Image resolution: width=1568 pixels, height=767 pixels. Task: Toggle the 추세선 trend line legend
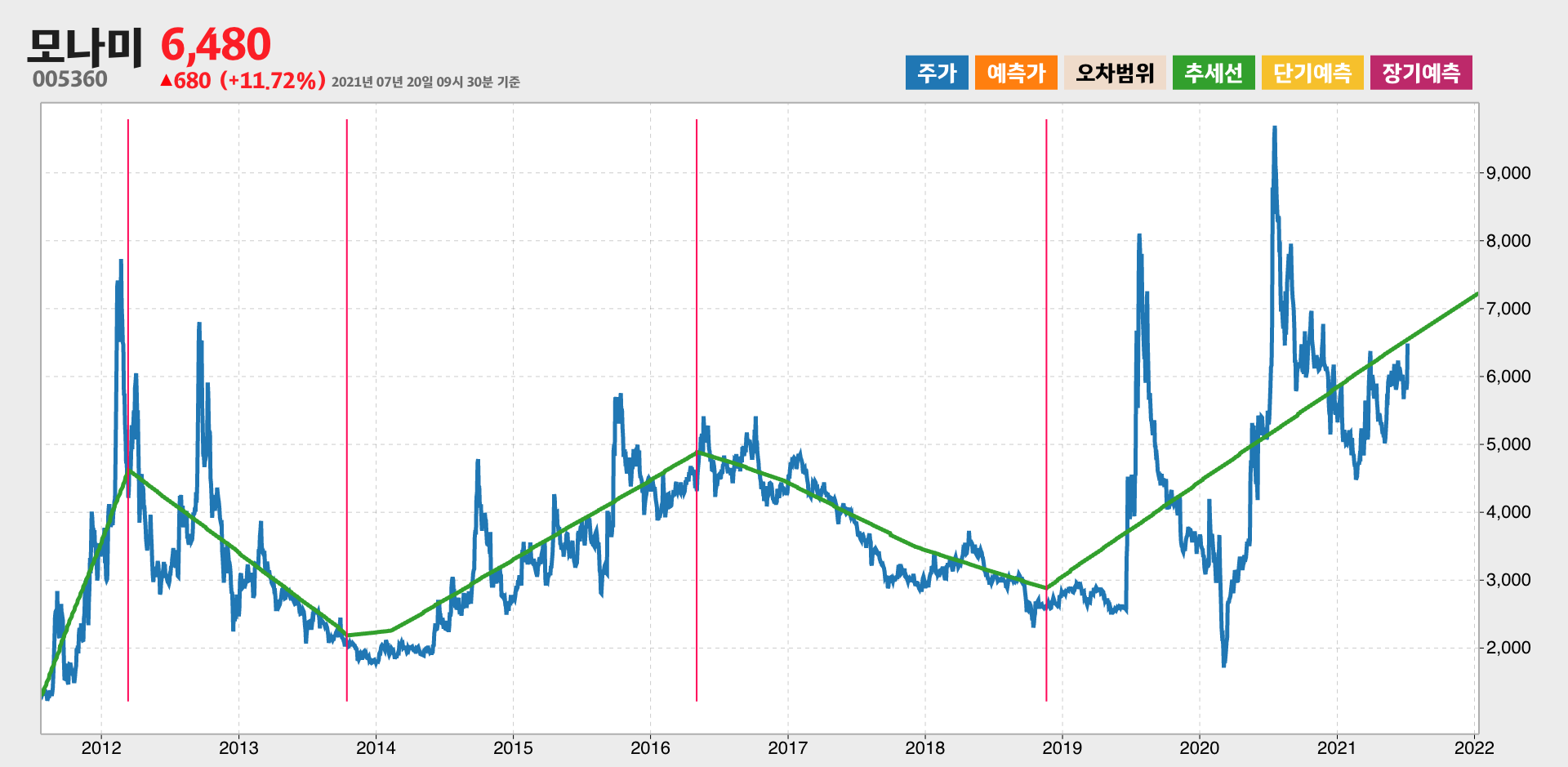(x=1214, y=73)
